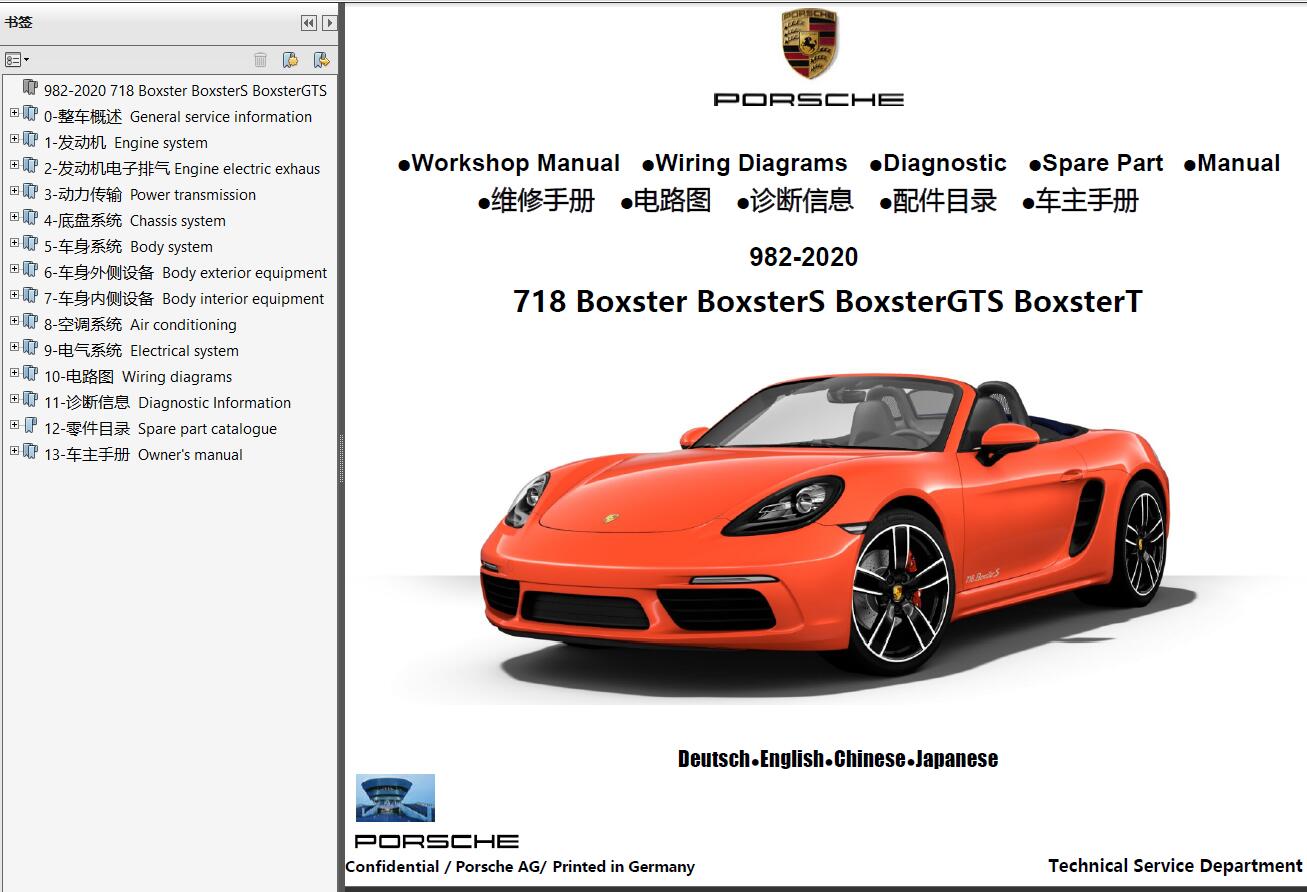
Task: Click bookmark icon beside Body interior equipment
Action: pos(30,296)
